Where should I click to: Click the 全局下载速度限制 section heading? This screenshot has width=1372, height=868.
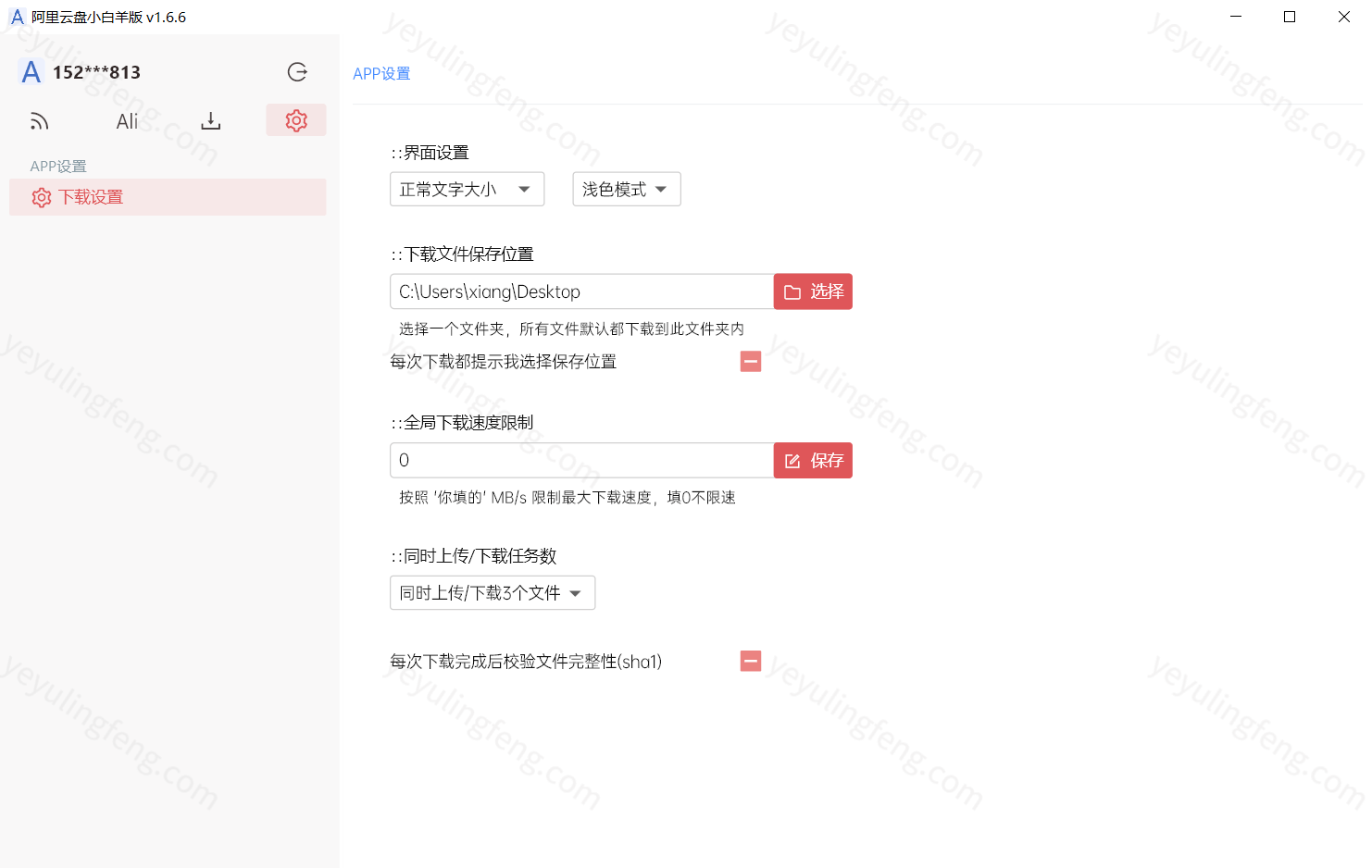(462, 423)
